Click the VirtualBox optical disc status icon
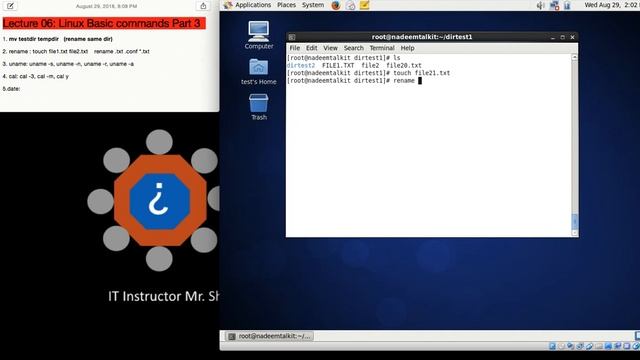 [562, 346]
